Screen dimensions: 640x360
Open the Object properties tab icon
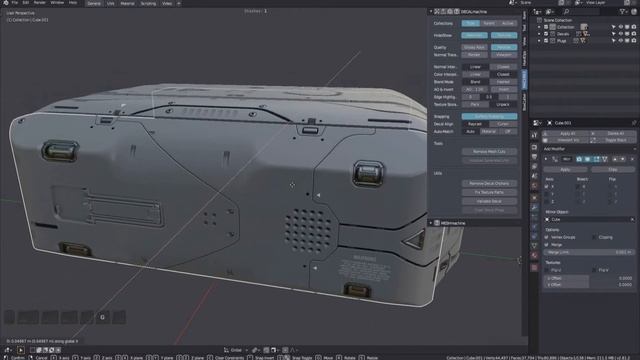(x=534, y=198)
